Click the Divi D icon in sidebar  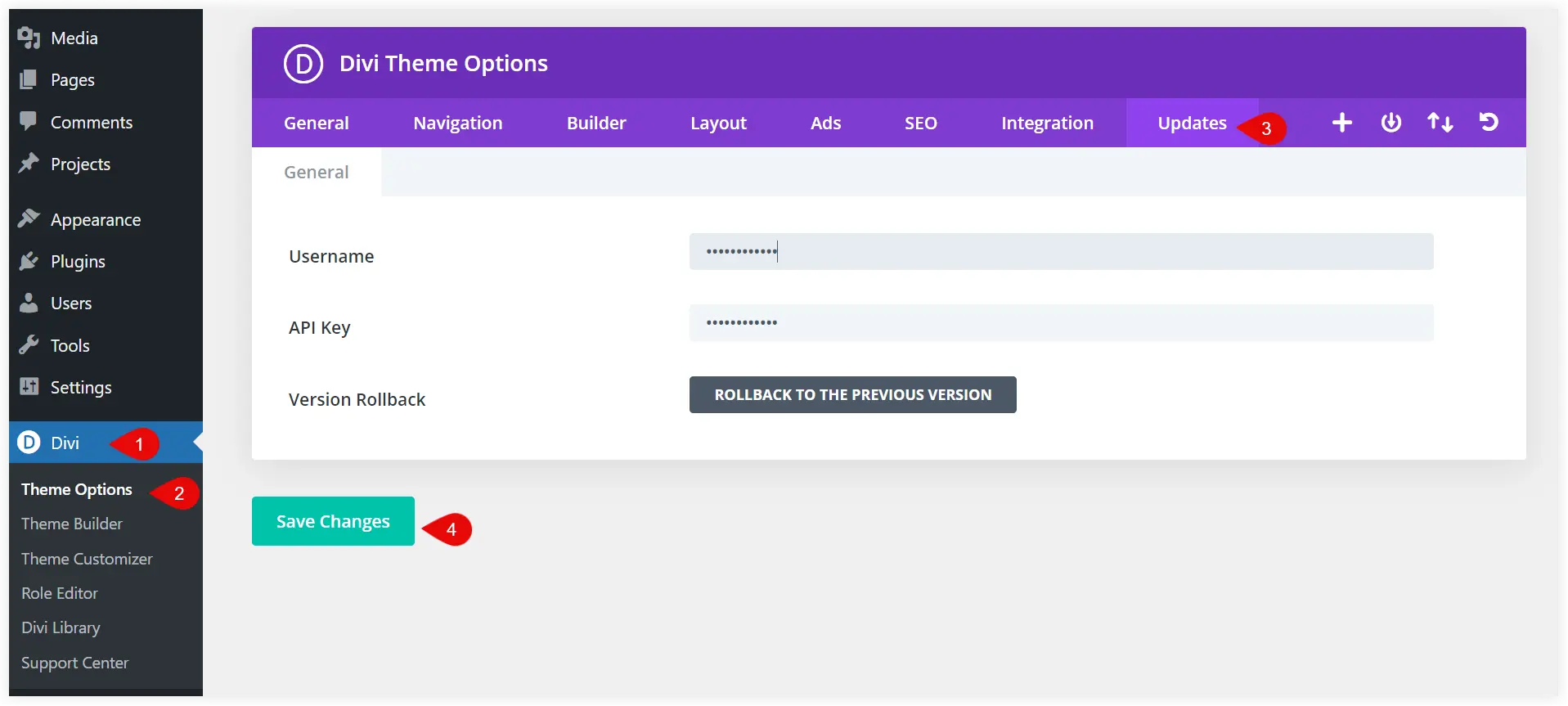(29, 443)
